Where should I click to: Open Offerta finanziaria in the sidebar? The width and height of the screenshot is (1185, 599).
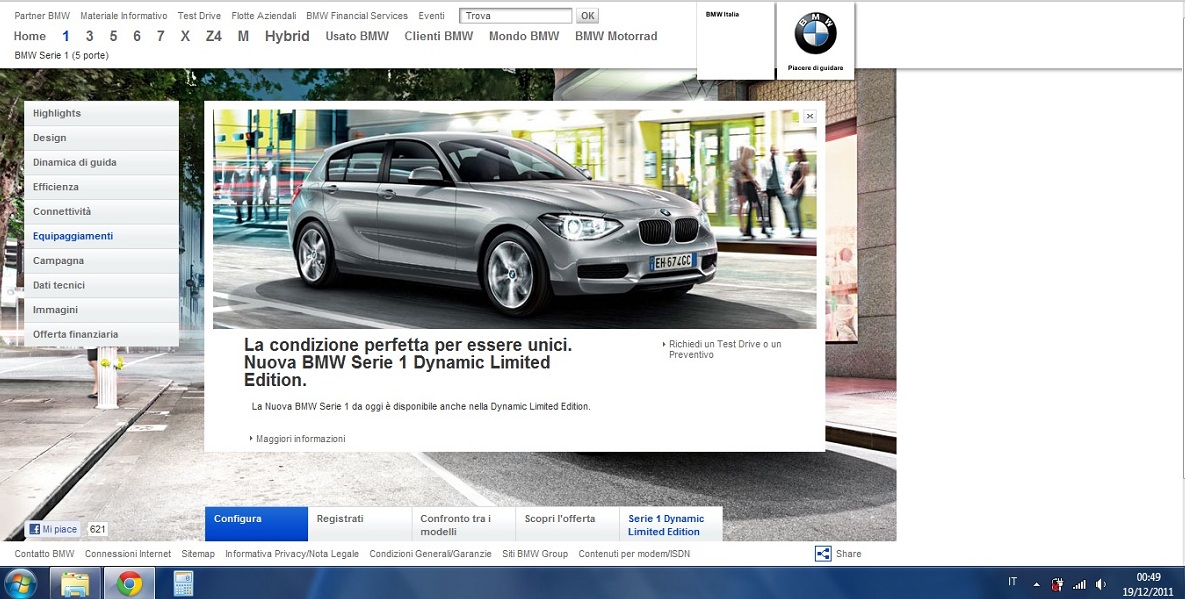(101, 334)
